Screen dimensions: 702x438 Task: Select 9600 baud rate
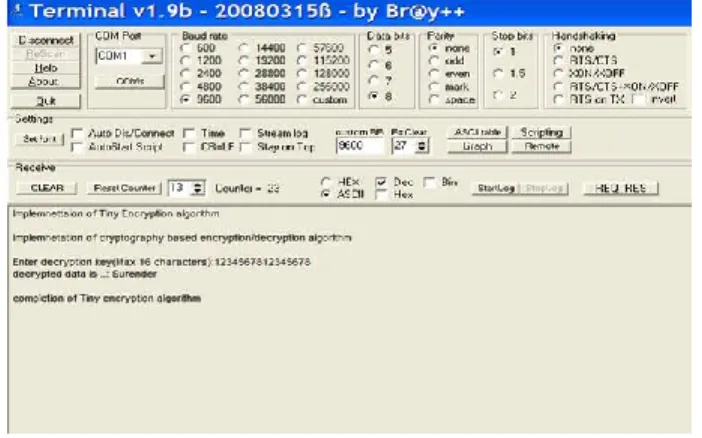[x=185, y=99]
